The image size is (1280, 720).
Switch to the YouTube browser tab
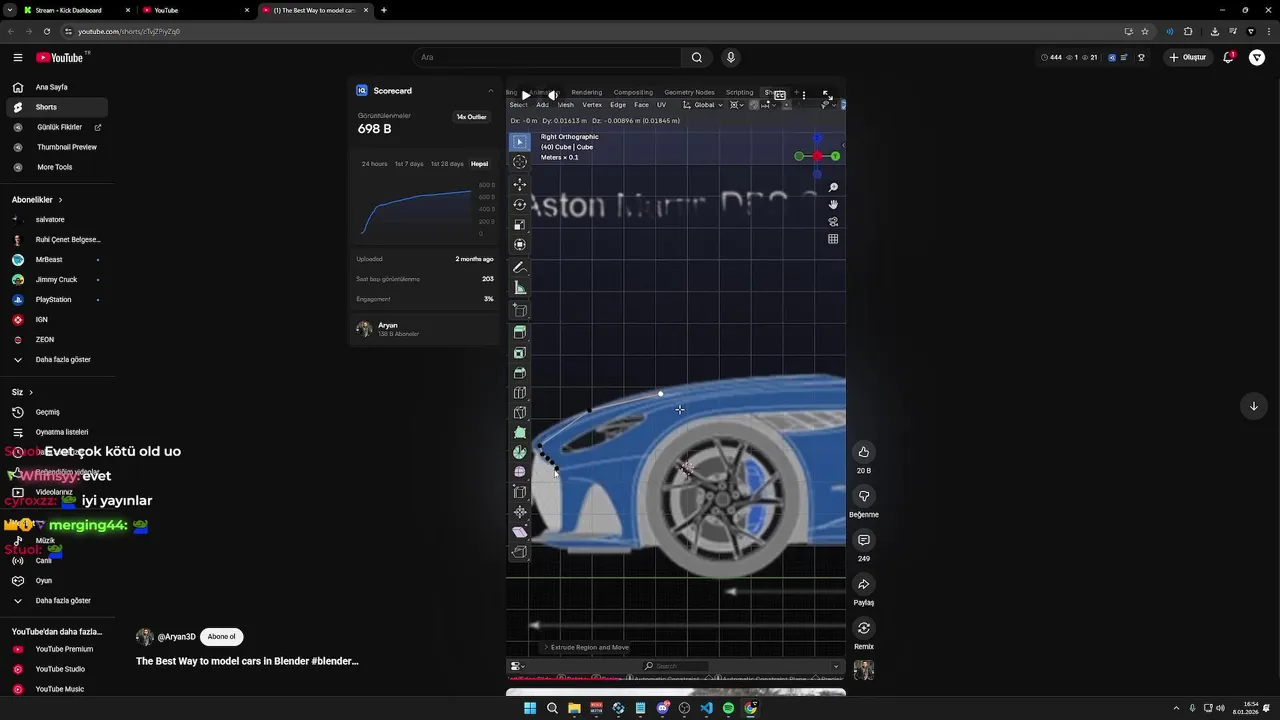click(196, 10)
